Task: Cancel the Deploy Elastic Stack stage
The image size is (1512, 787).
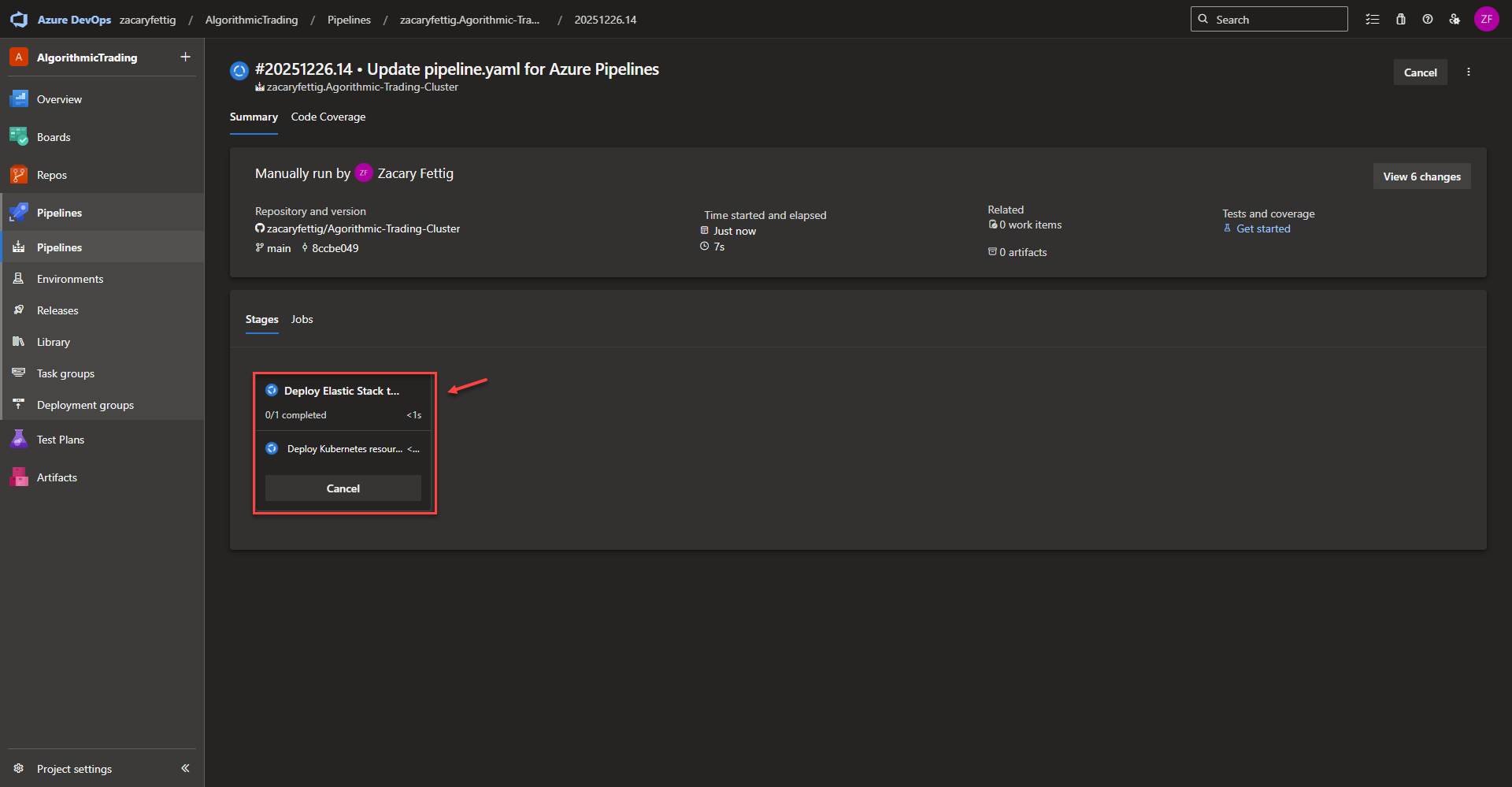Action: pyautogui.click(x=343, y=488)
